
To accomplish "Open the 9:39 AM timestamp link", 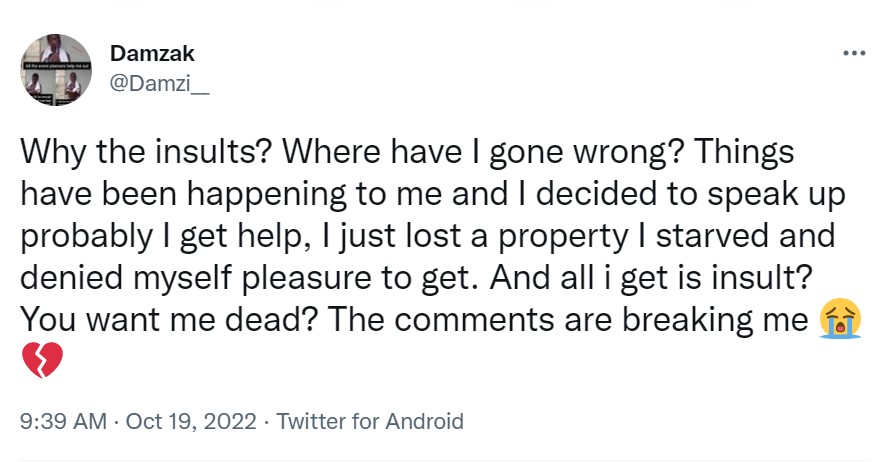I will click(63, 421).
